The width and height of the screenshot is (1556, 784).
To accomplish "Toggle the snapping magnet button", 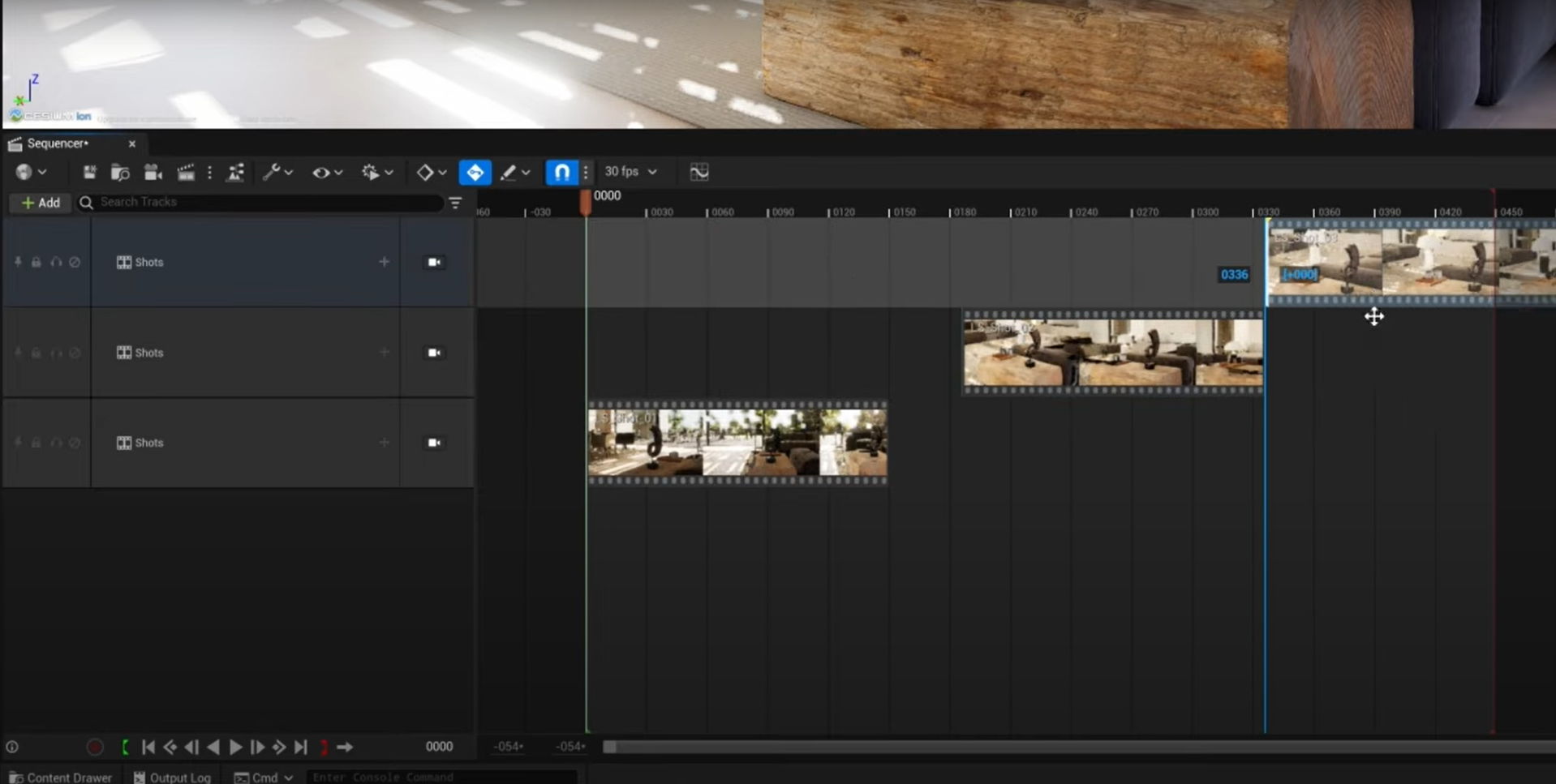I will tap(561, 172).
